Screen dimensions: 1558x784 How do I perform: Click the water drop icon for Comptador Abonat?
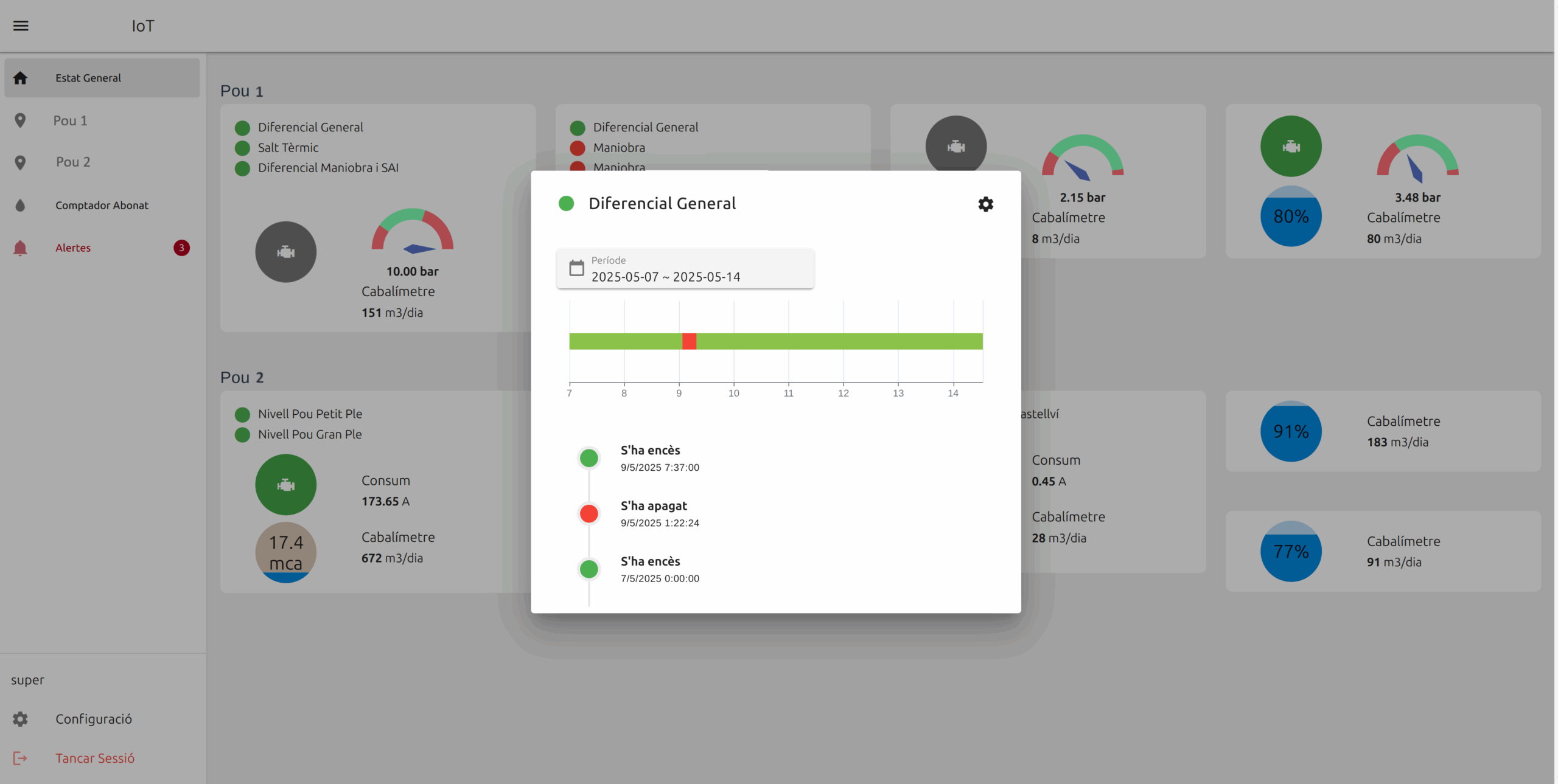[20, 206]
